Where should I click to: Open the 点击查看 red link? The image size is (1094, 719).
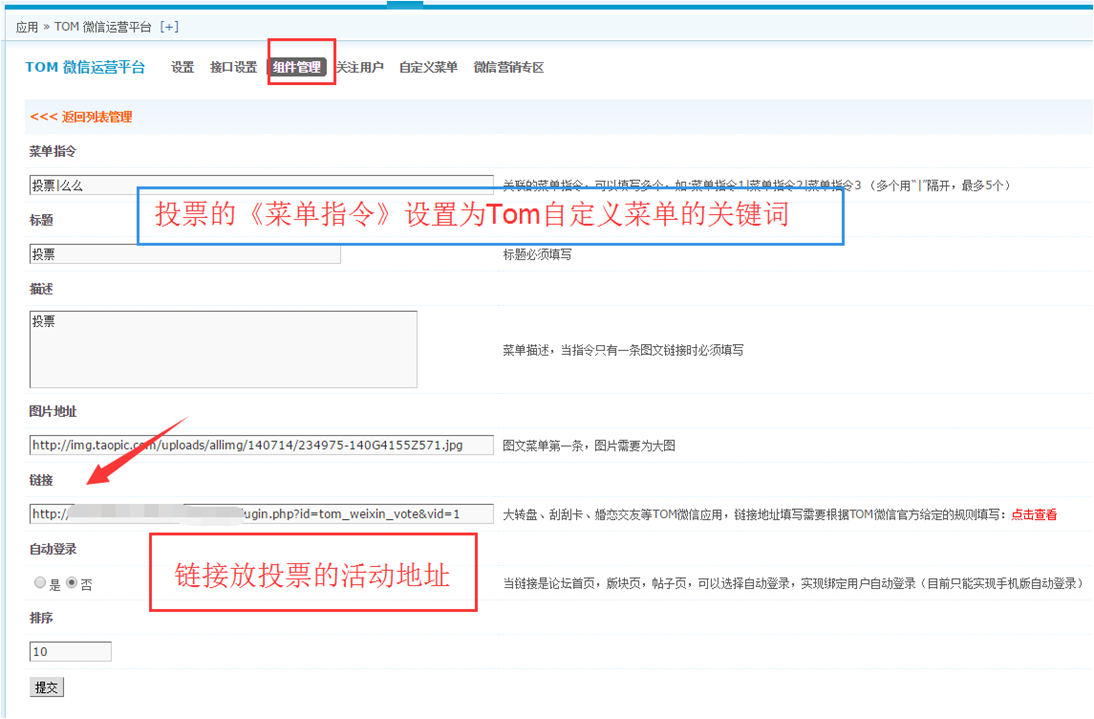pos(1034,515)
